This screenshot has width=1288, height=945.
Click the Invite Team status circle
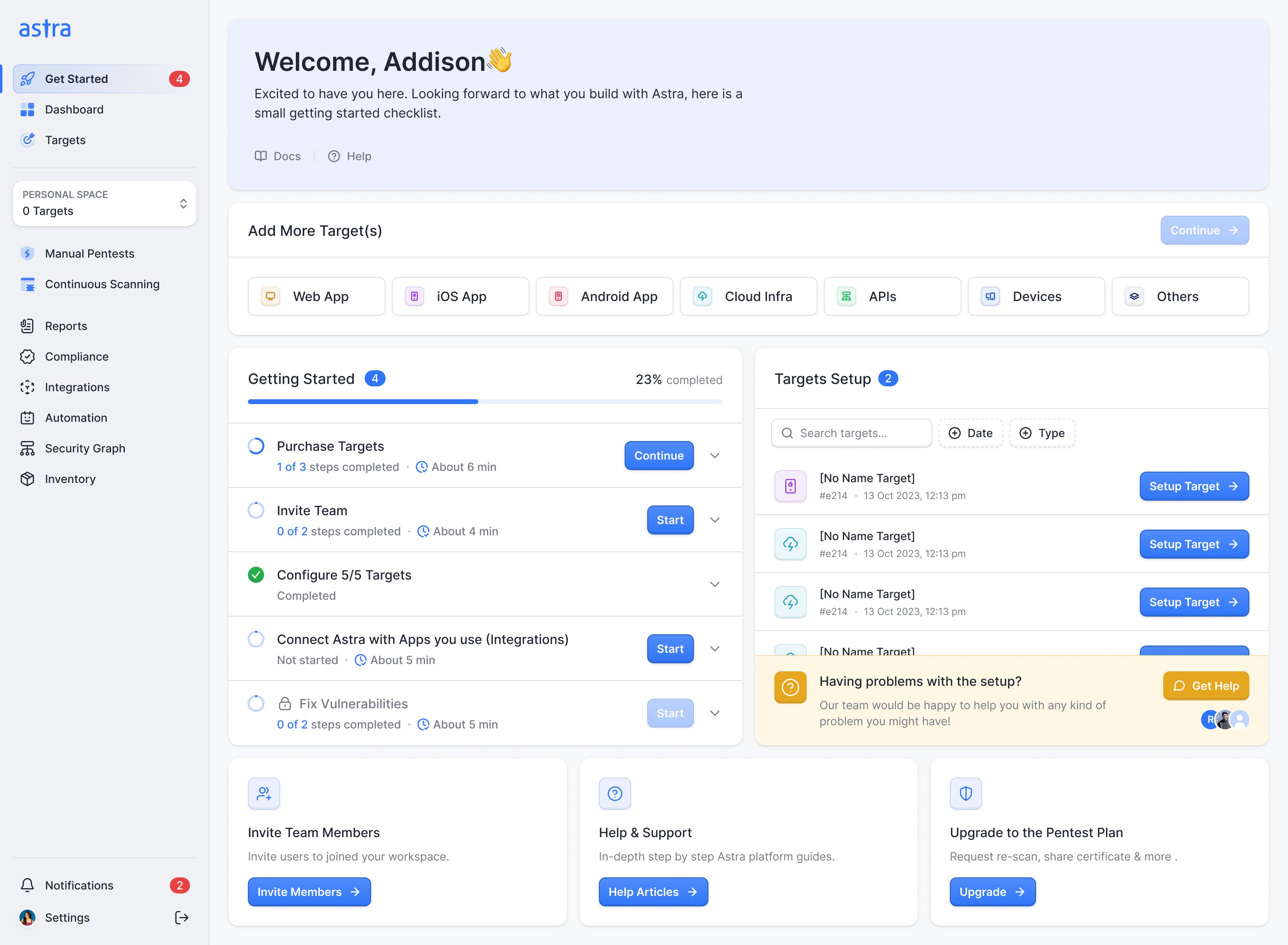(x=256, y=510)
